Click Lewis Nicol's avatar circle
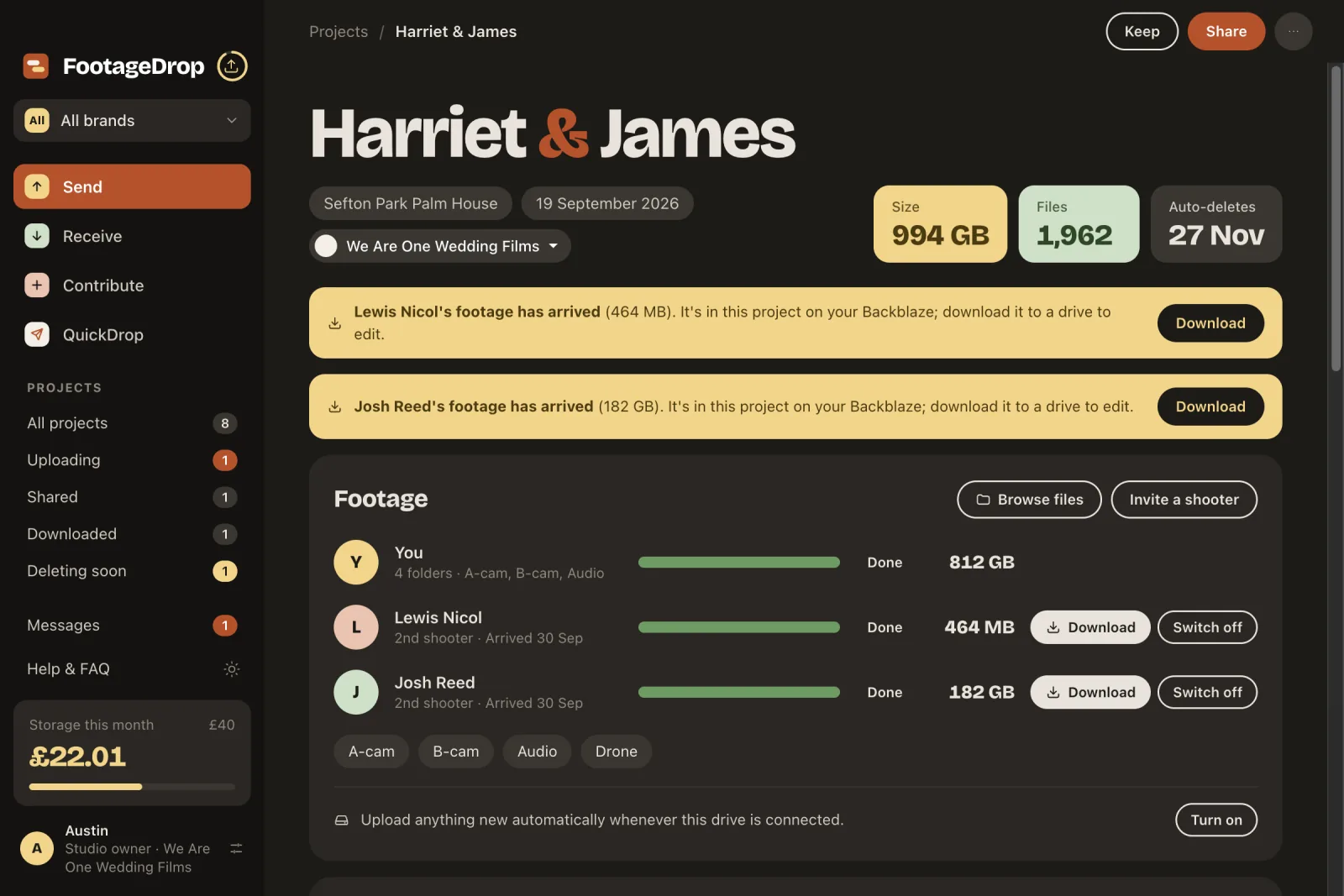1344x896 pixels. coord(356,627)
